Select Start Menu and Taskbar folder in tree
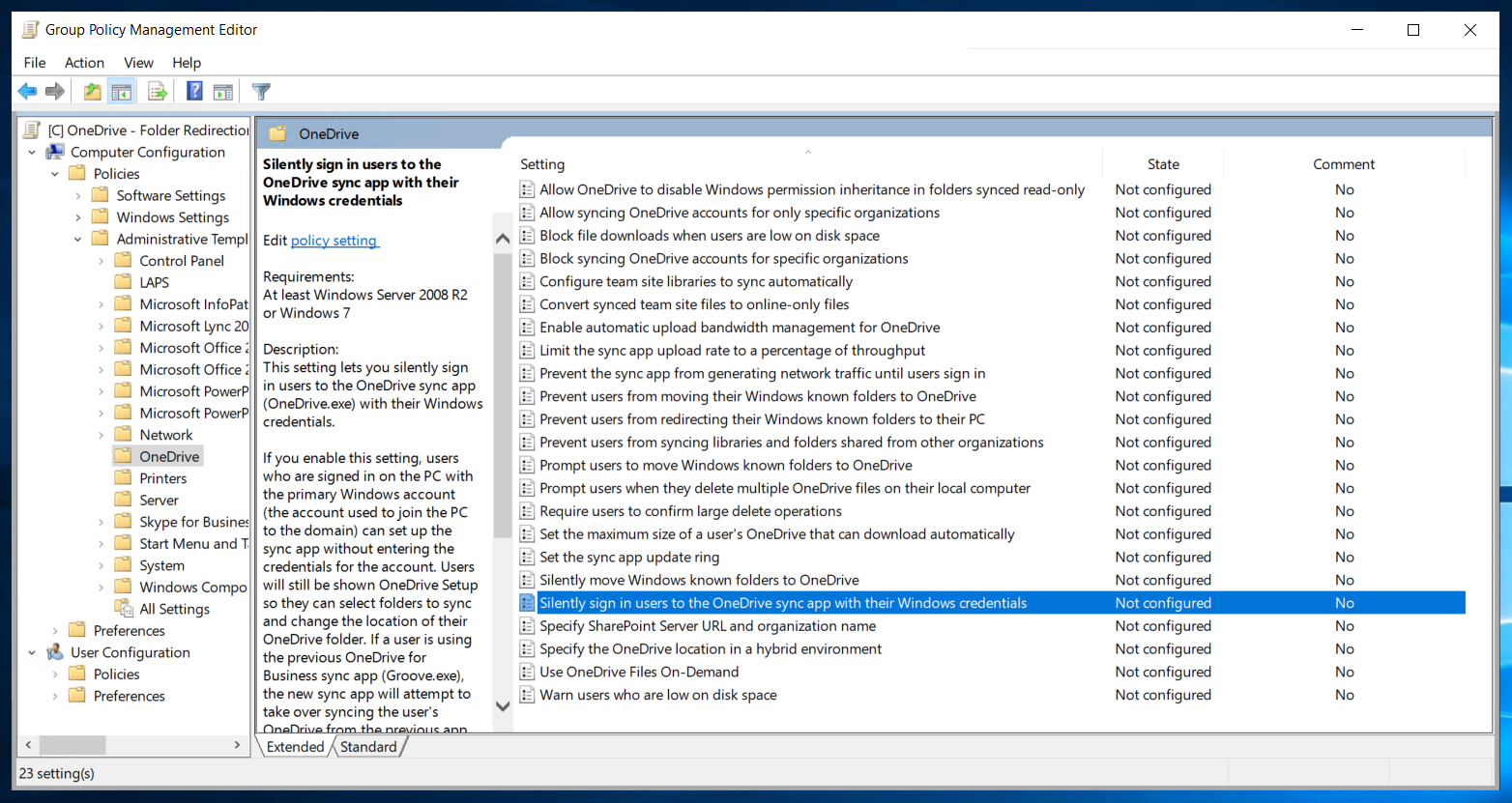 193,544
